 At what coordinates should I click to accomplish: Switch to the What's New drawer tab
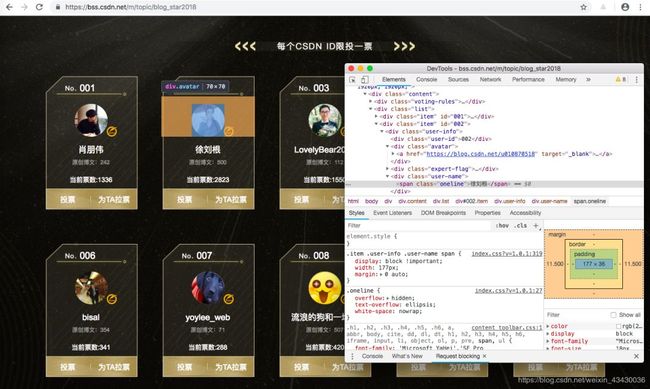point(407,356)
